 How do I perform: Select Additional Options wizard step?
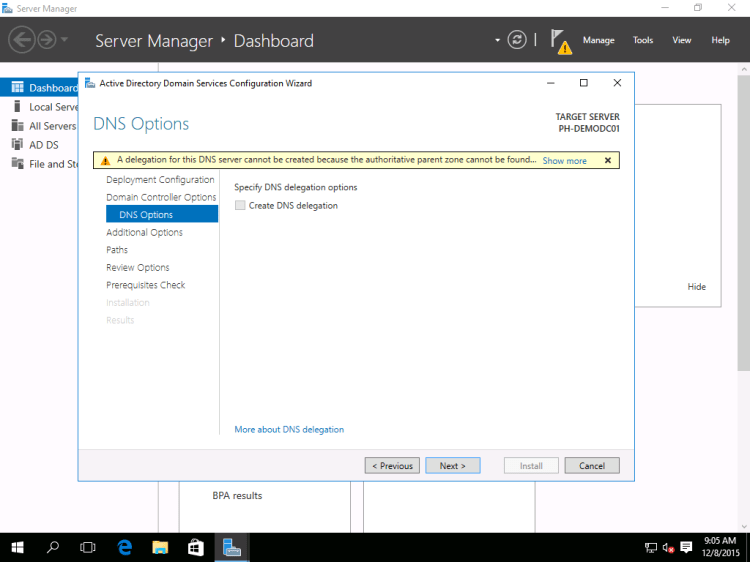tap(144, 232)
